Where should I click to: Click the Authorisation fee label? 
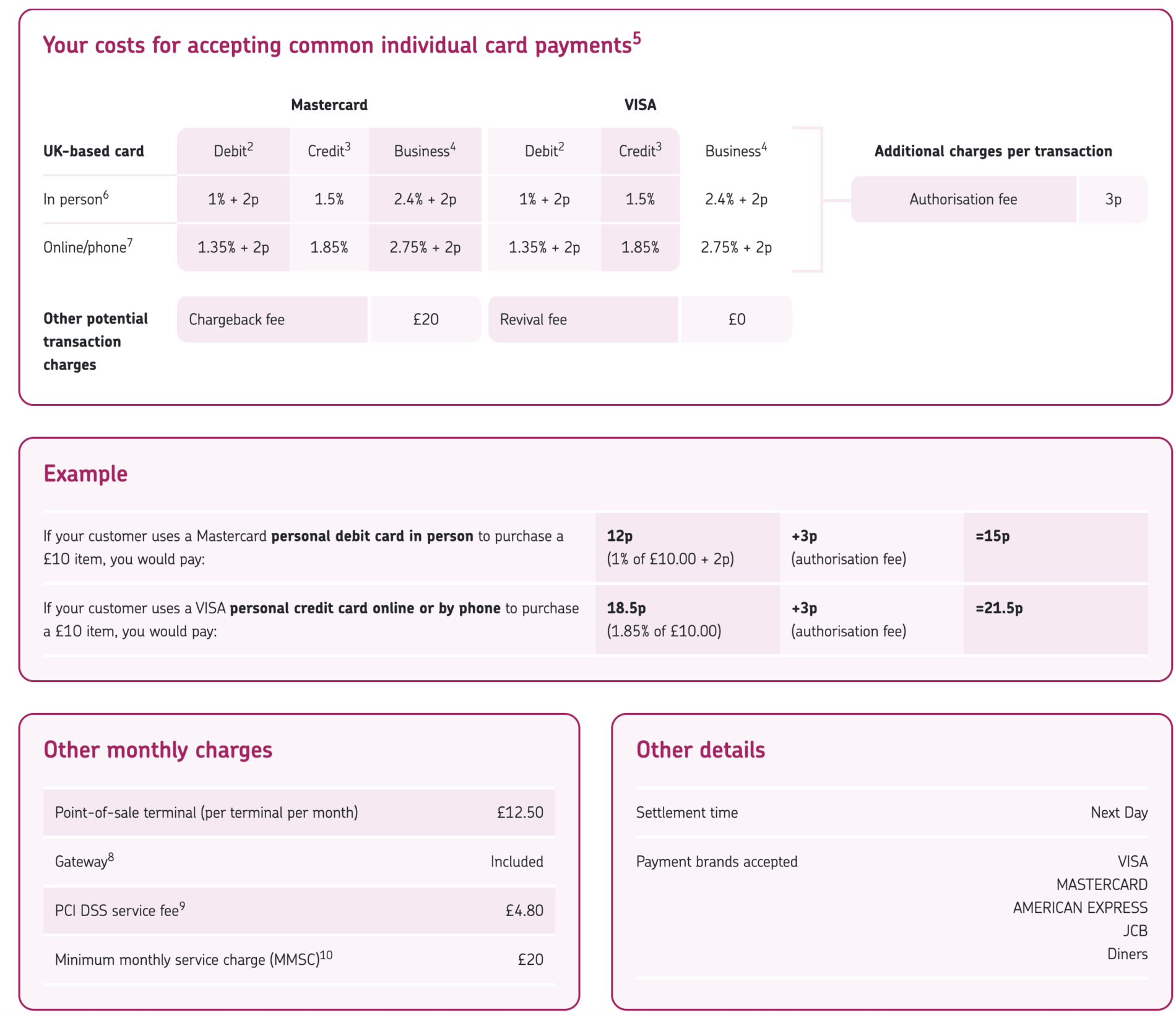point(962,199)
